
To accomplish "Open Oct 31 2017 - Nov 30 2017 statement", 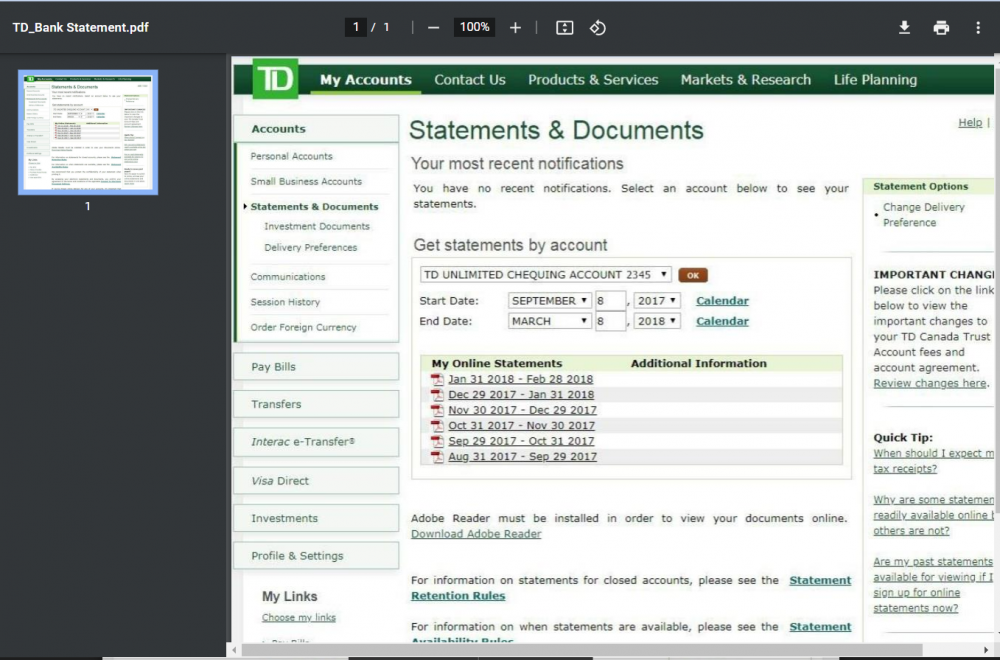I will coord(522,425).
